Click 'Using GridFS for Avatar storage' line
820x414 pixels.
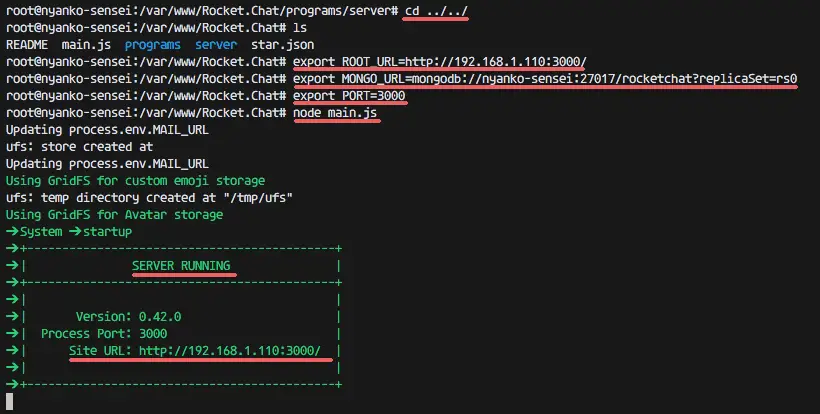coord(115,215)
